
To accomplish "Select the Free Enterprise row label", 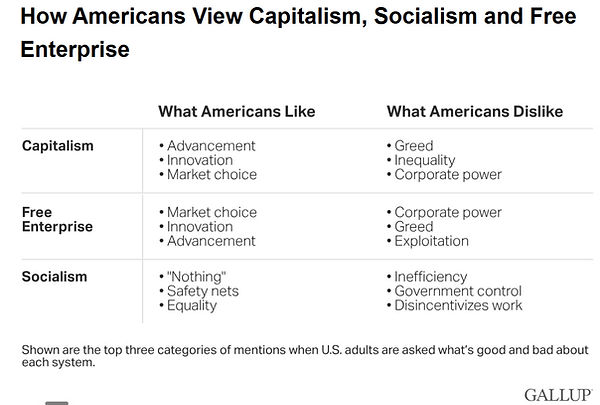I will tap(57, 219).
